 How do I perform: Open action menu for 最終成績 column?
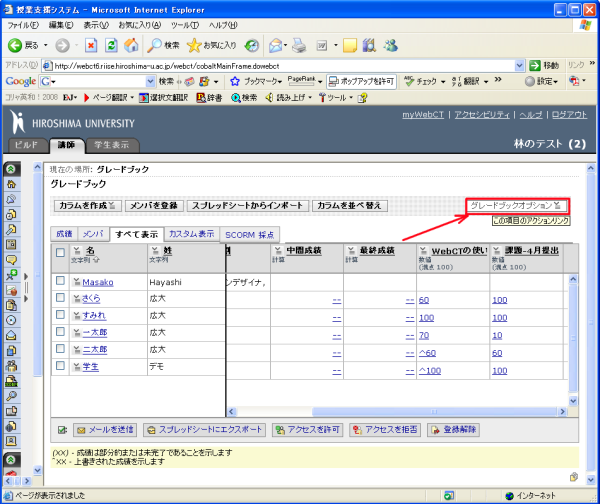351,250
